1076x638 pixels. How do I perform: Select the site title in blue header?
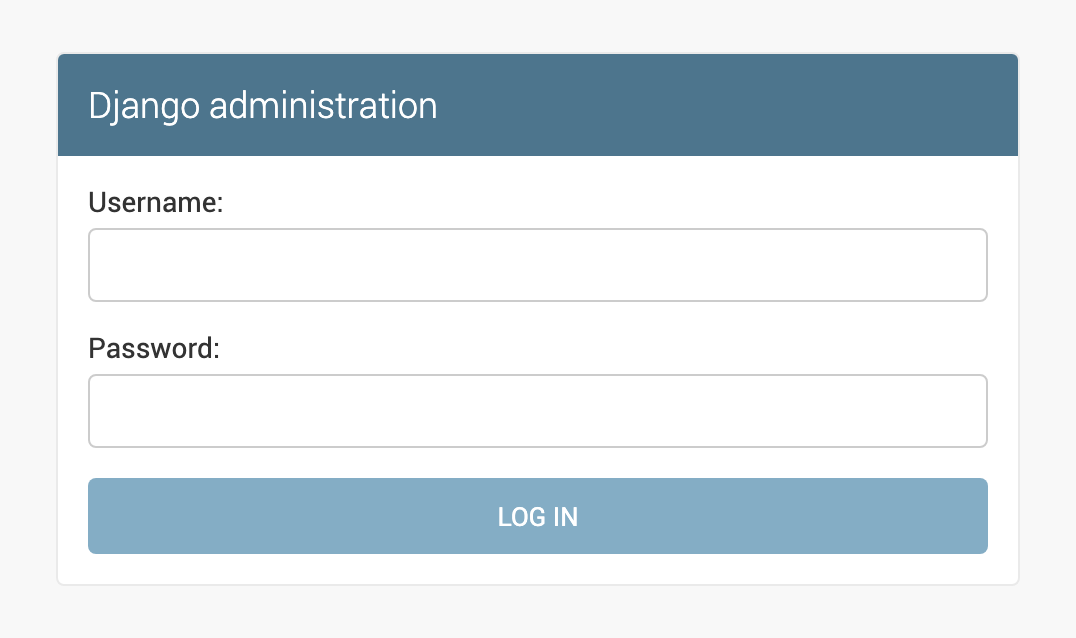263,106
